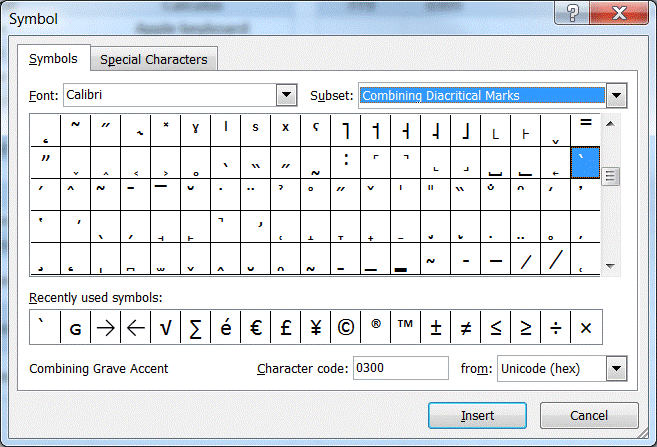The height and width of the screenshot is (447, 657).
Task: Open the 'from' Unicode (hex) dropdown
Action: coord(617,368)
